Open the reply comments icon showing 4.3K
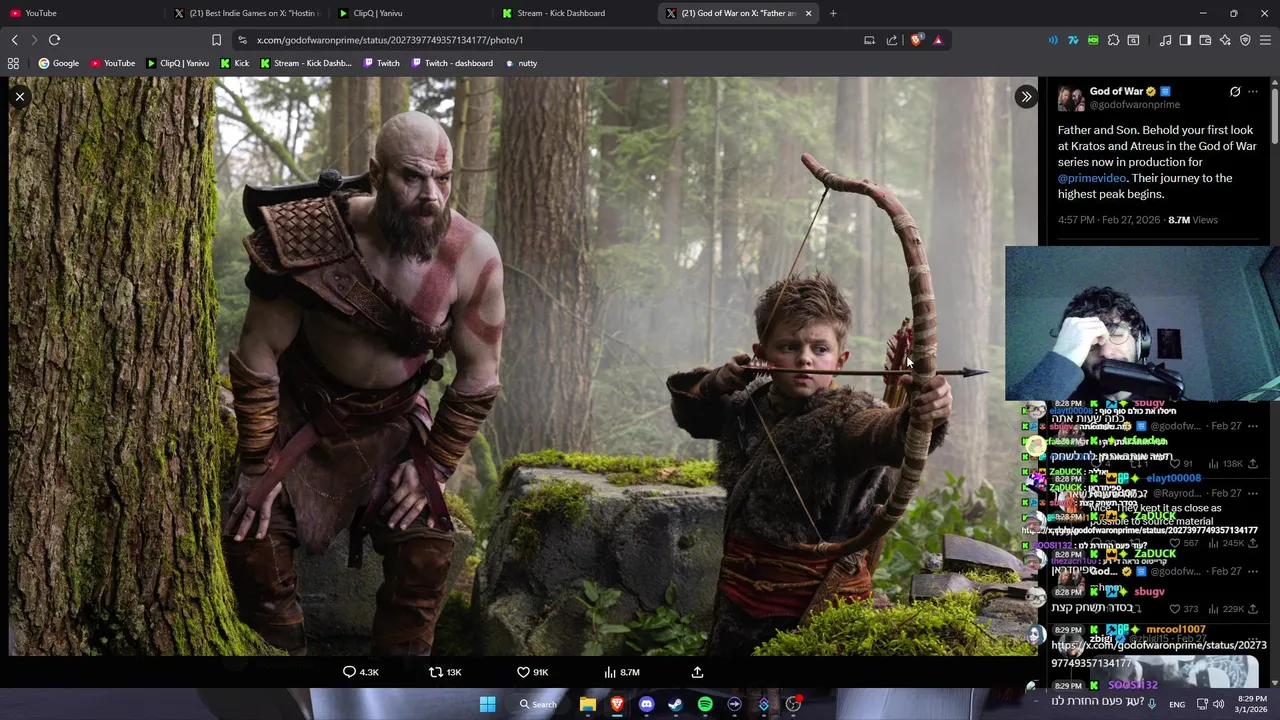 (361, 672)
